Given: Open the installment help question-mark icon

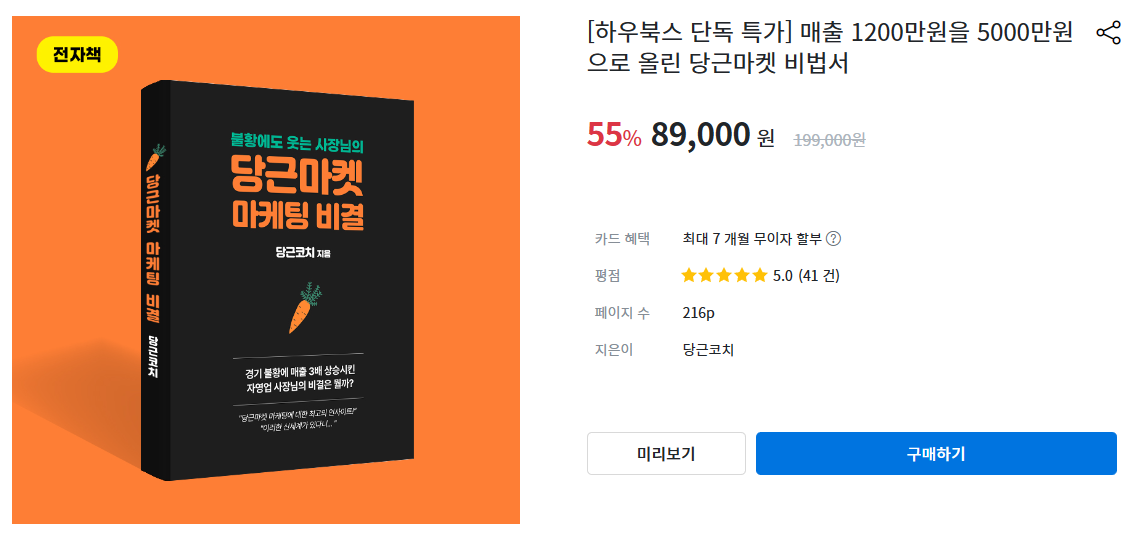Looking at the screenshot, I should coord(834,239).
